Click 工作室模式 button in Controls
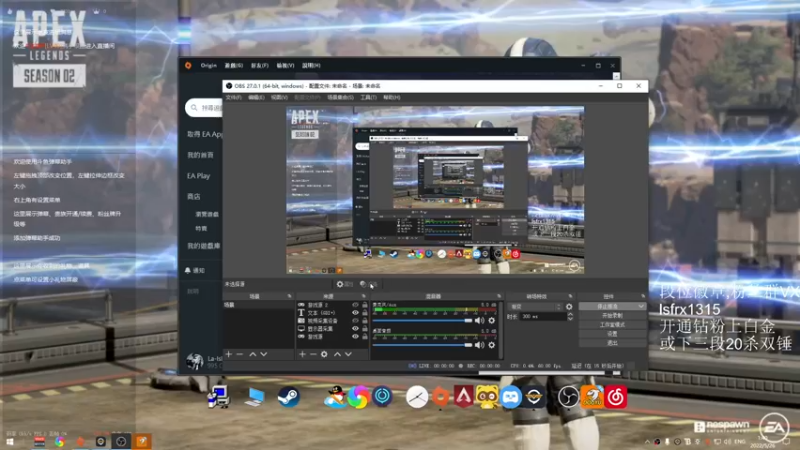Viewport: 800px width, 450px height. pyautogui.click(x=612, y=324)
